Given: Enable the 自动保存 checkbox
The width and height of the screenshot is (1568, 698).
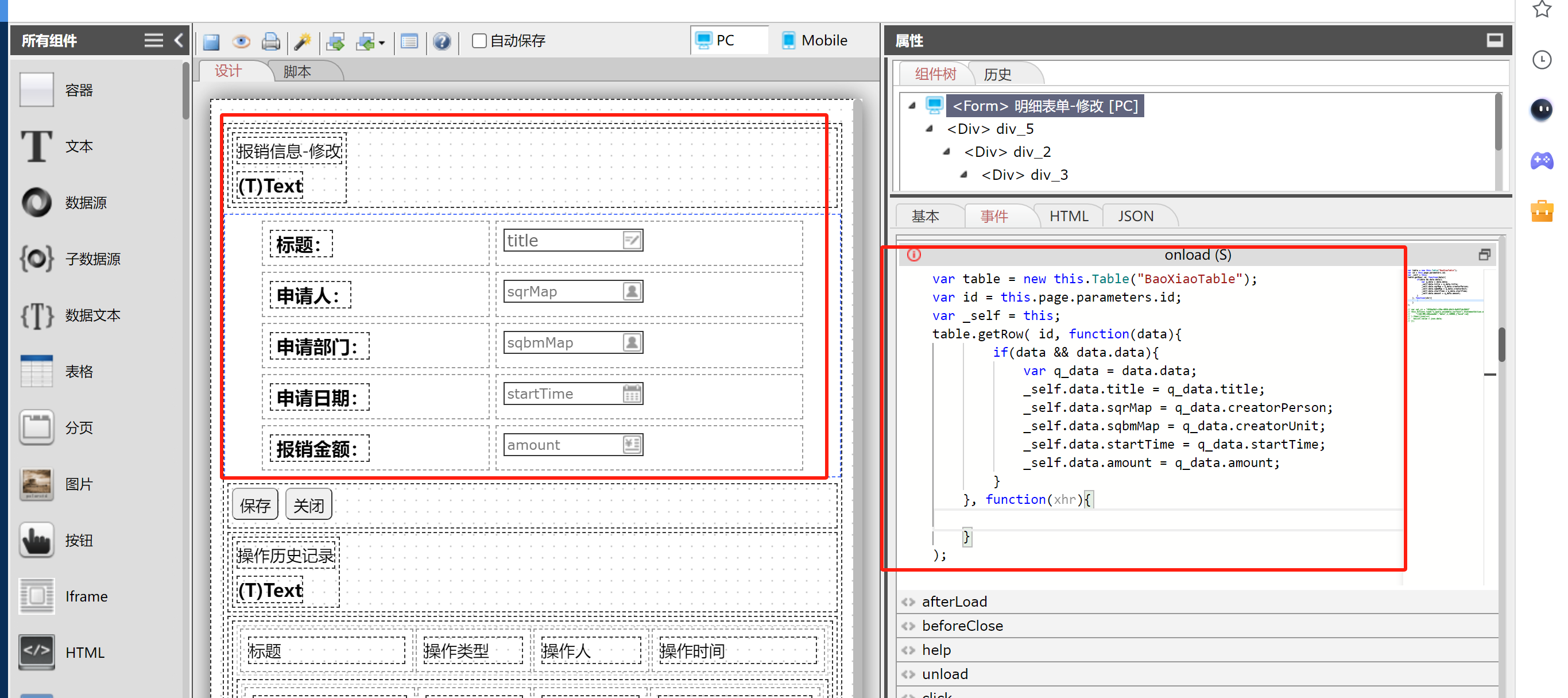Looking at the screenshot, I should [x=479, y=41].
